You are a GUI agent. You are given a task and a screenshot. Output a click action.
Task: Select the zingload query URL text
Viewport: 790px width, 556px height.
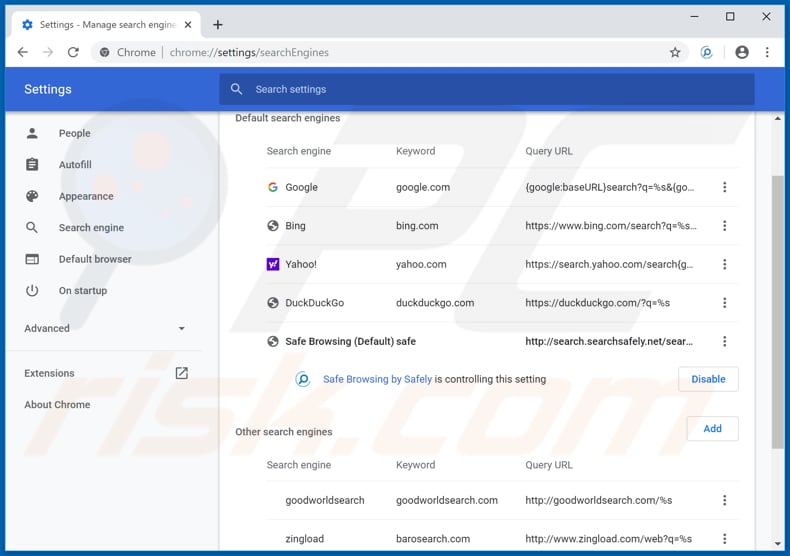coord(609,539)
